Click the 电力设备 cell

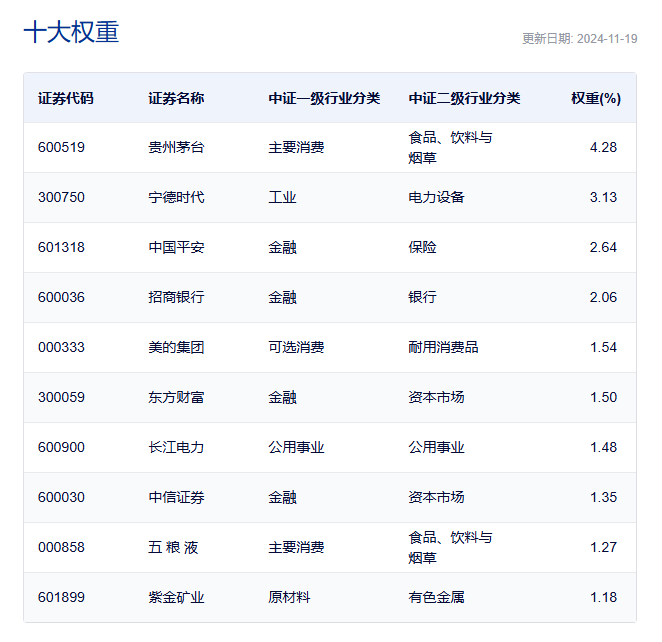(436, 197)
